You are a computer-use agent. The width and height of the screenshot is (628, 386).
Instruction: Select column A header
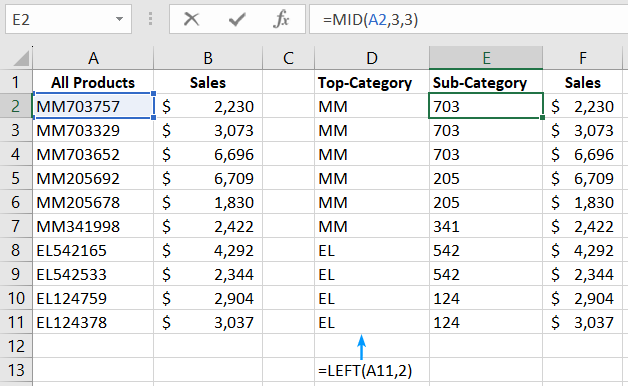[93, 58]
